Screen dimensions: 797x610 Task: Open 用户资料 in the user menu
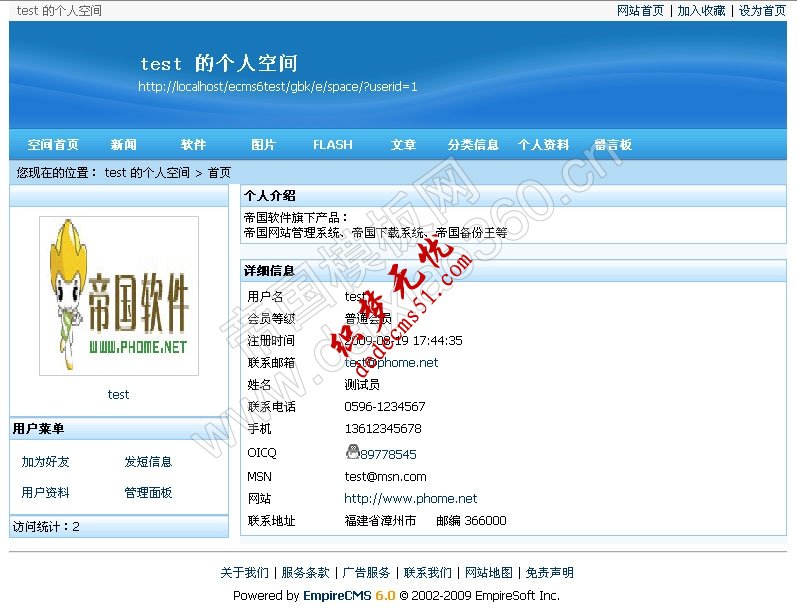(x=45, y=493)
